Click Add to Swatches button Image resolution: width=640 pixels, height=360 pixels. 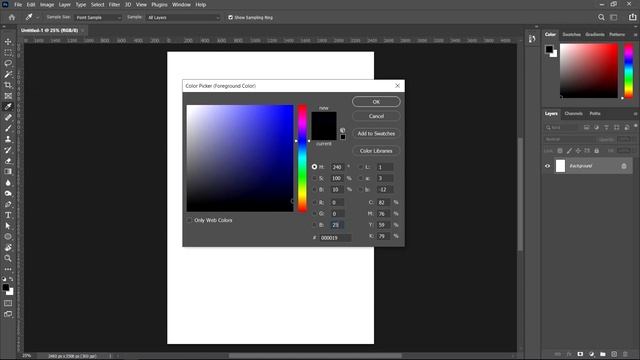[376, 133]
